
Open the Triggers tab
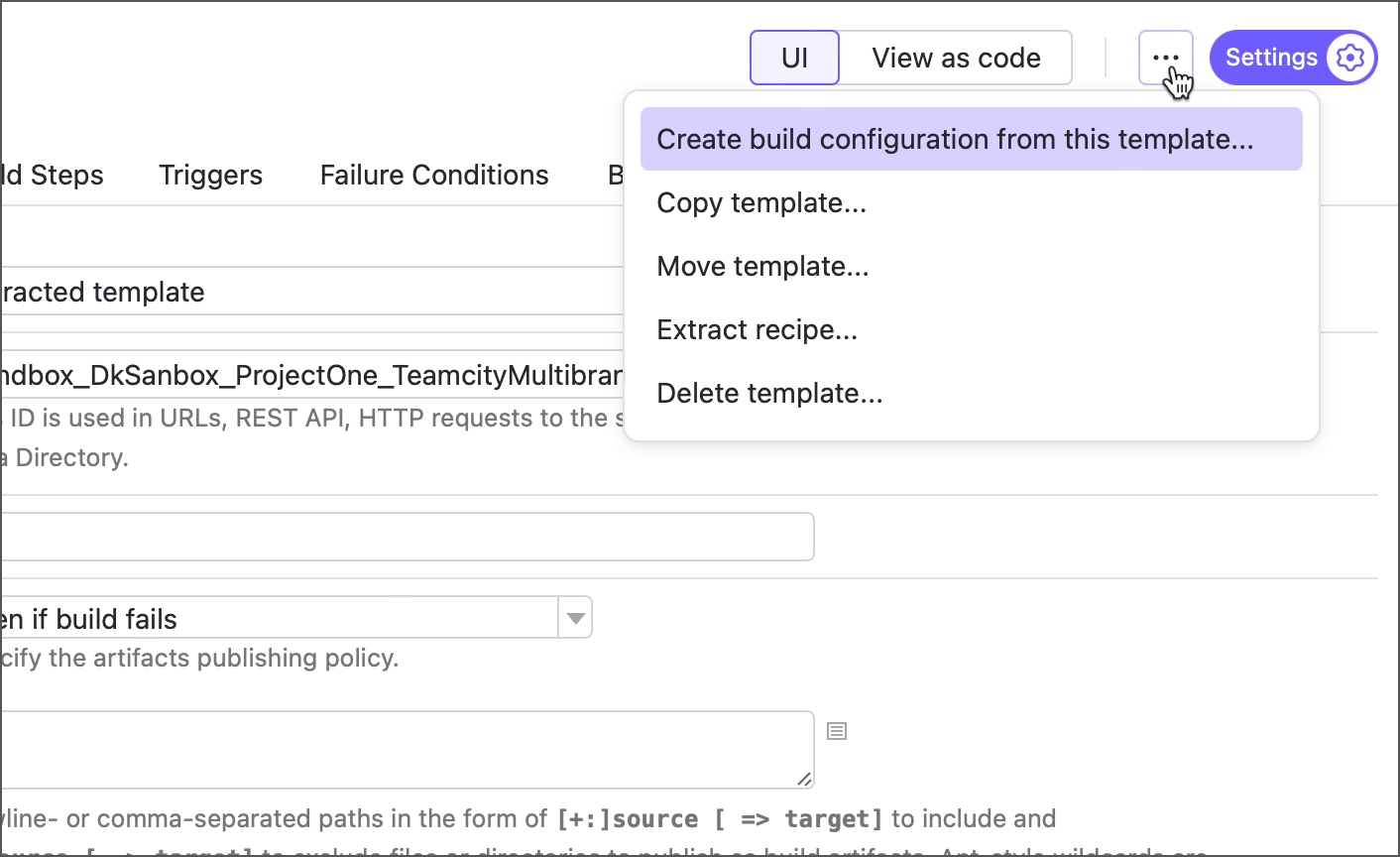[x=210, y=175]
